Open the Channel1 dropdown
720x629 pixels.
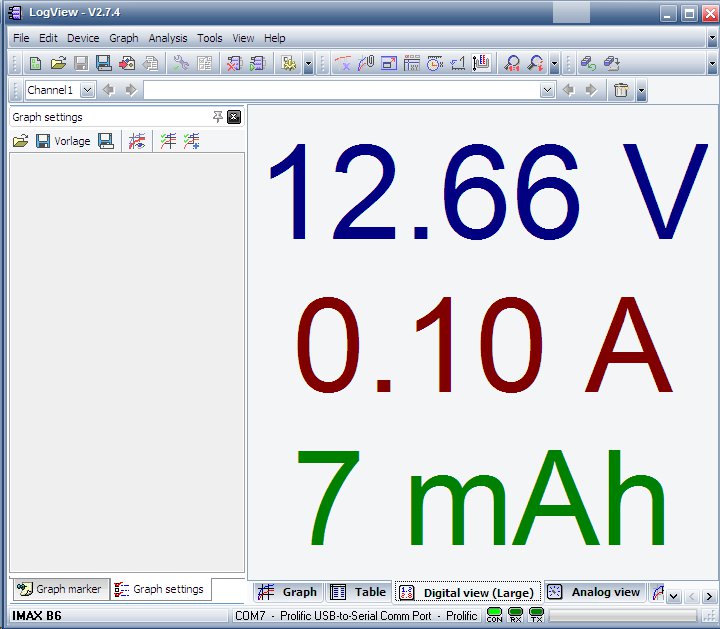[87, 90]
